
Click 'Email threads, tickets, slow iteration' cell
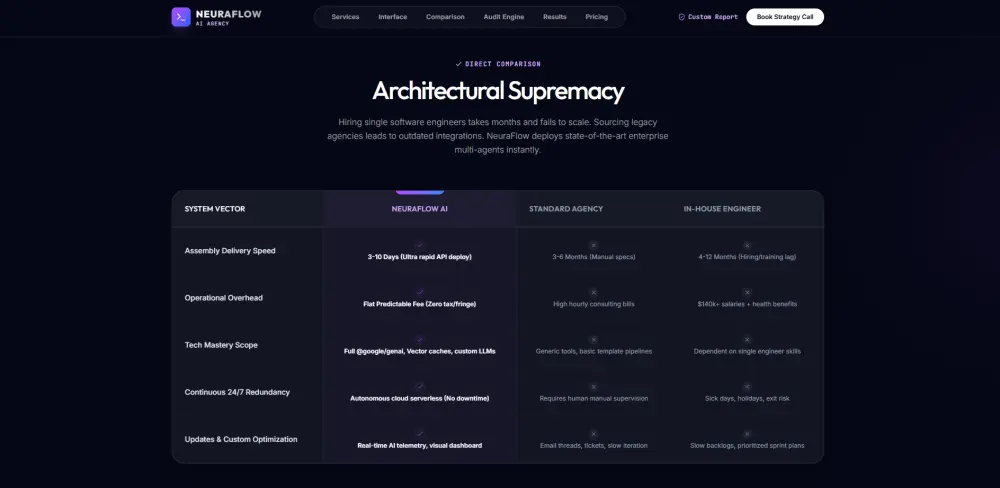click(x=594, y=446)
